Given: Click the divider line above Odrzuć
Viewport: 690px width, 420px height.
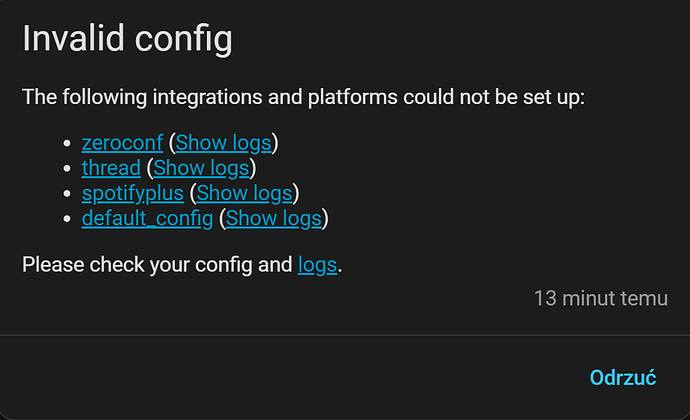Looking at the screenshot, I should click(x=345, y=334).
